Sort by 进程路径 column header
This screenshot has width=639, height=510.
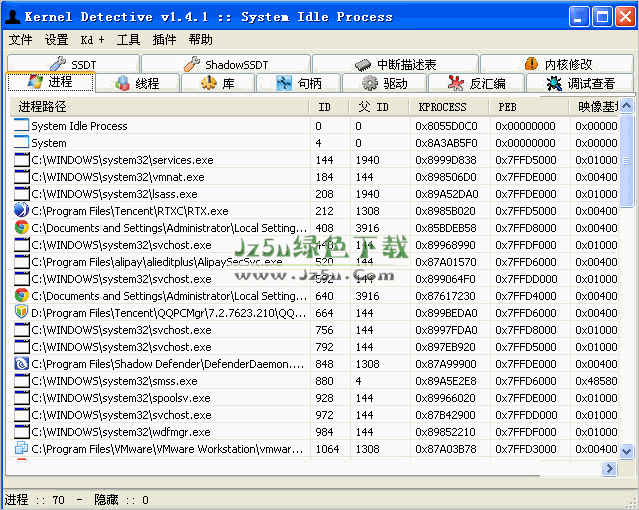[x=160, y=107]
